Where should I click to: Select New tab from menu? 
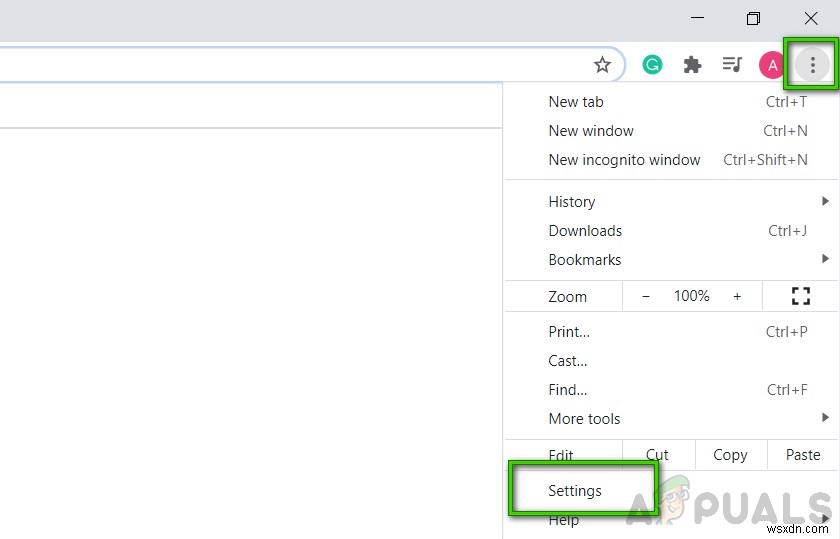tap(576, 102)
